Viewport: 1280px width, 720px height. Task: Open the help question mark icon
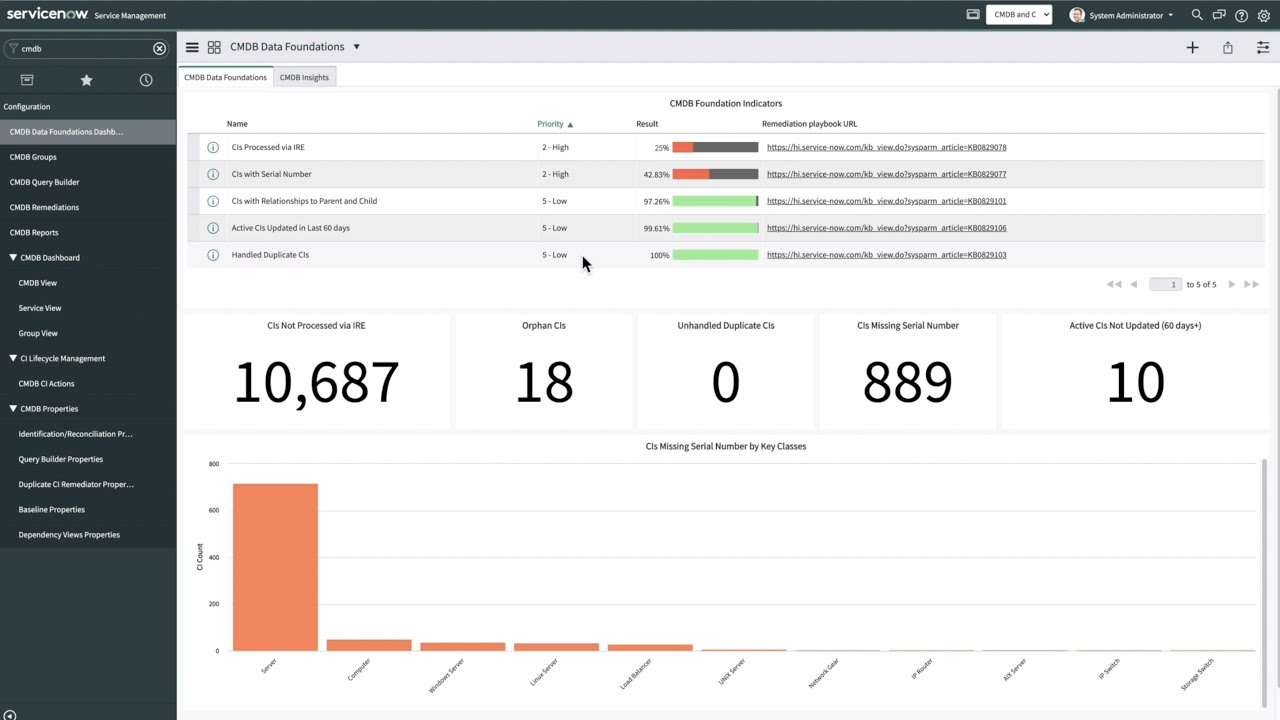point(1241,15)
